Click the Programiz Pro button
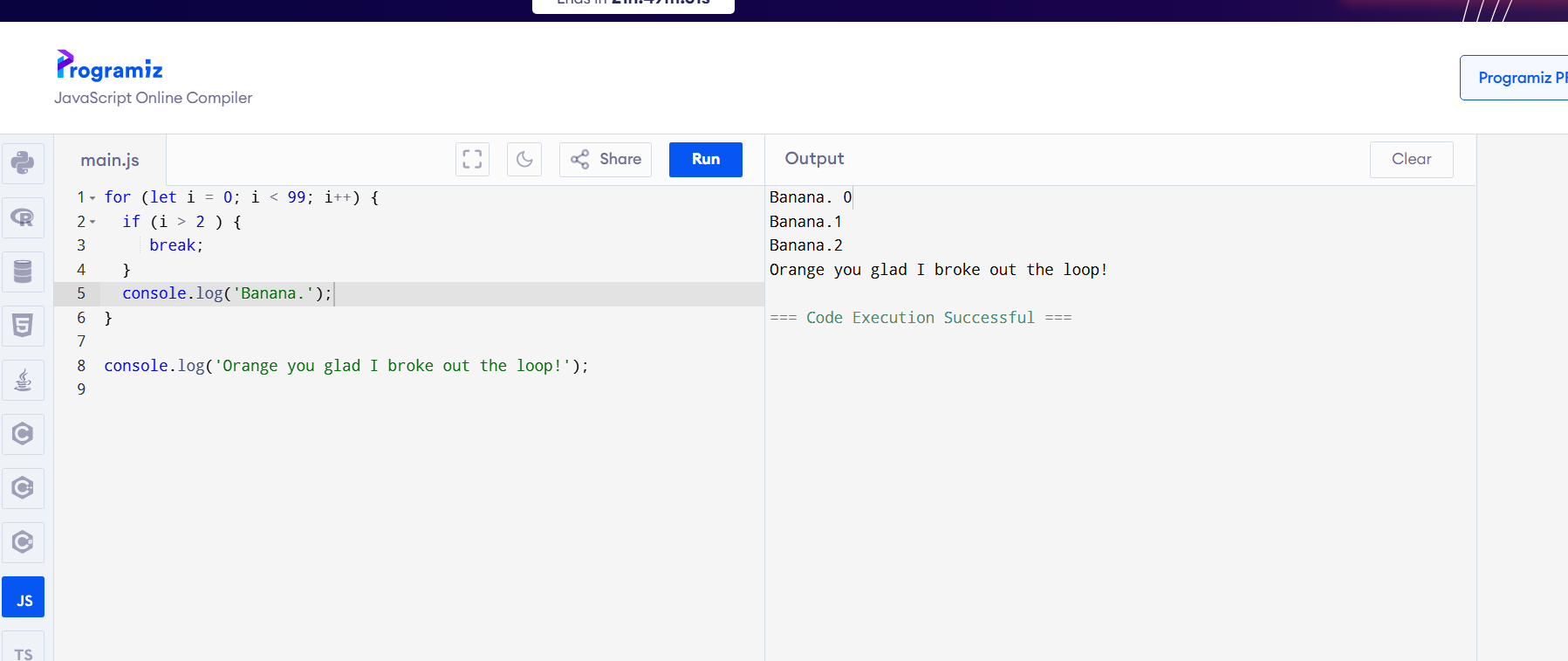 tap(1517, 78)
